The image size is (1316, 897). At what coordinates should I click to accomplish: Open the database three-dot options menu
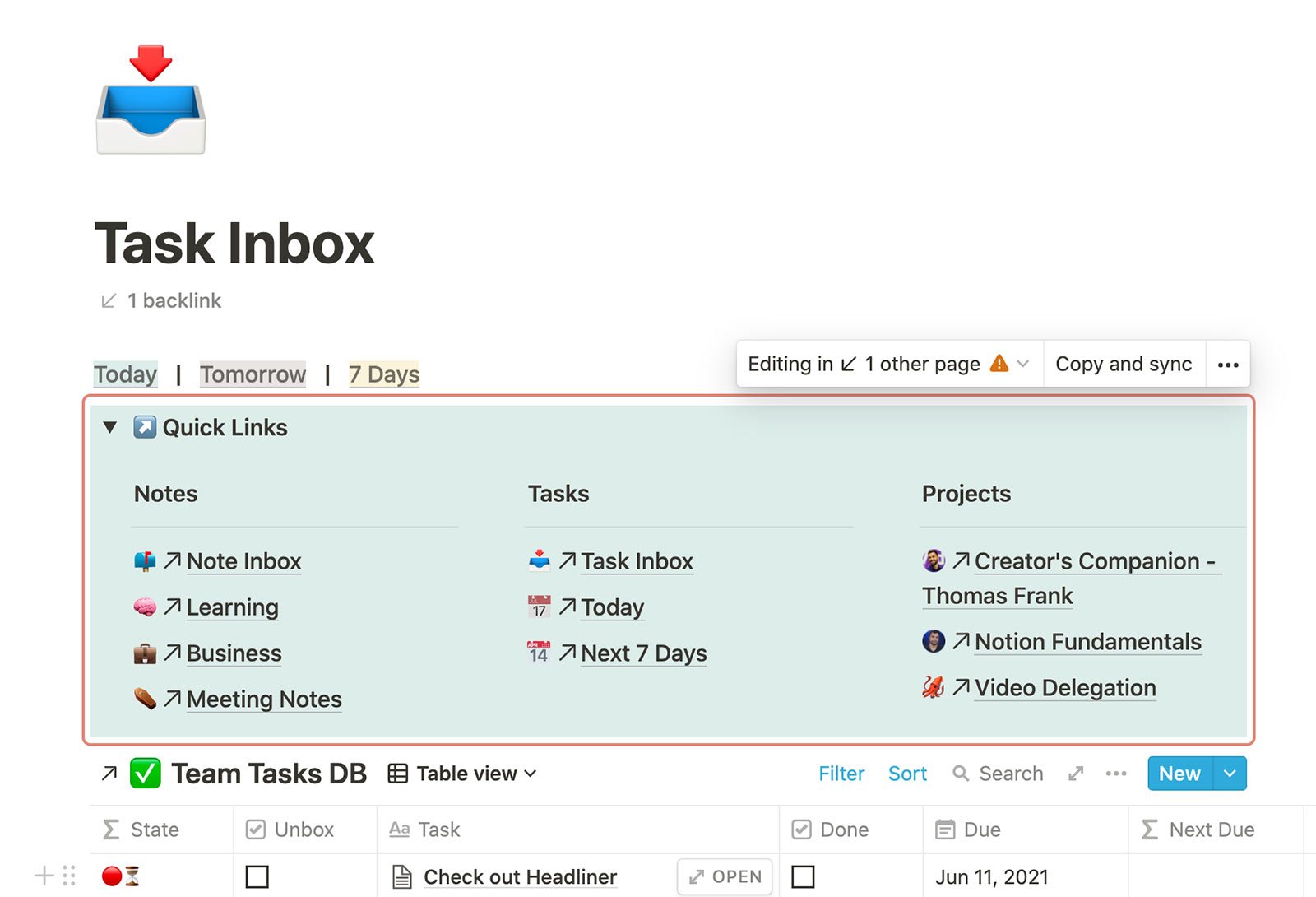[x=1115, y=774]
